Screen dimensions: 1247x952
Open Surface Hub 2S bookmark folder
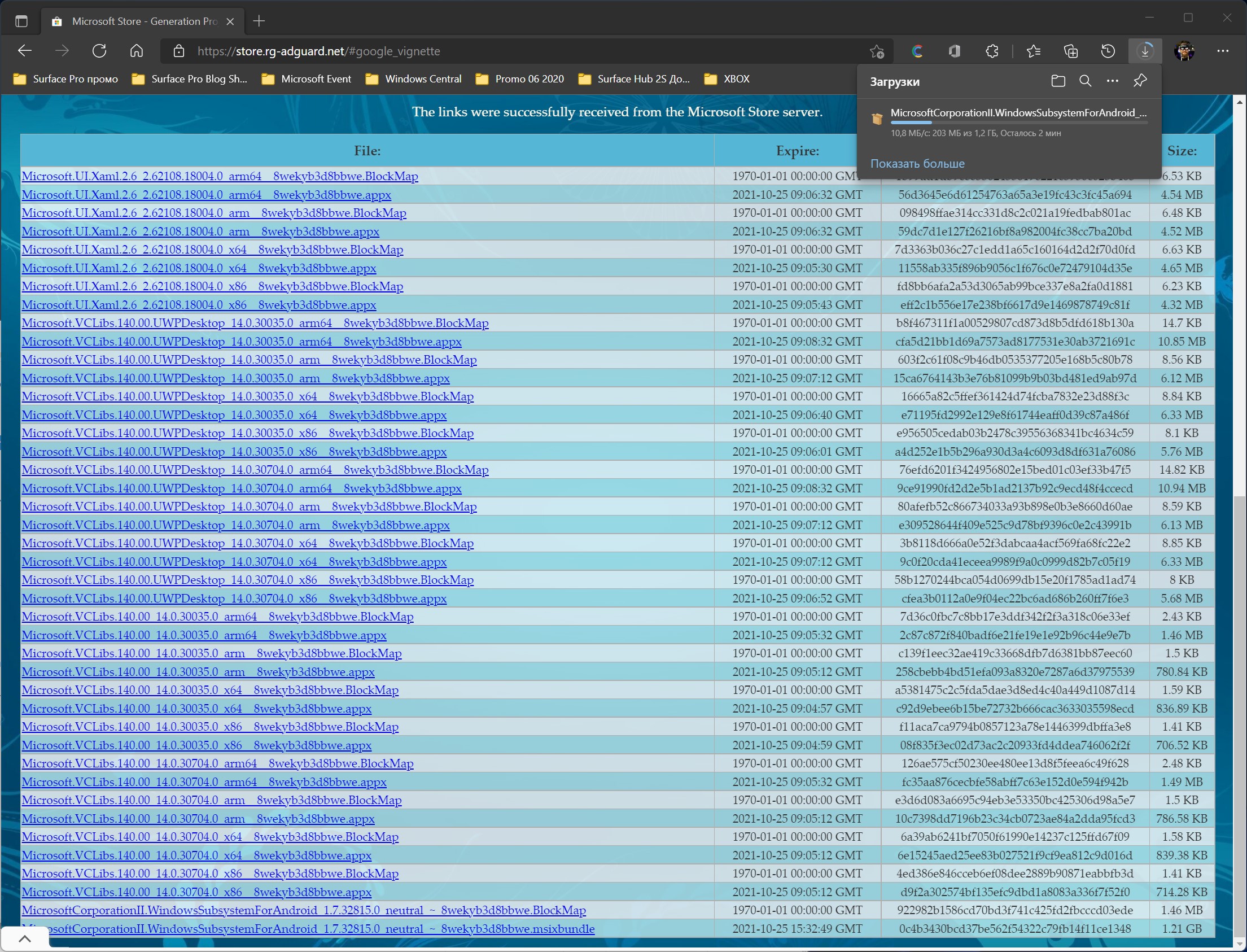634,78
